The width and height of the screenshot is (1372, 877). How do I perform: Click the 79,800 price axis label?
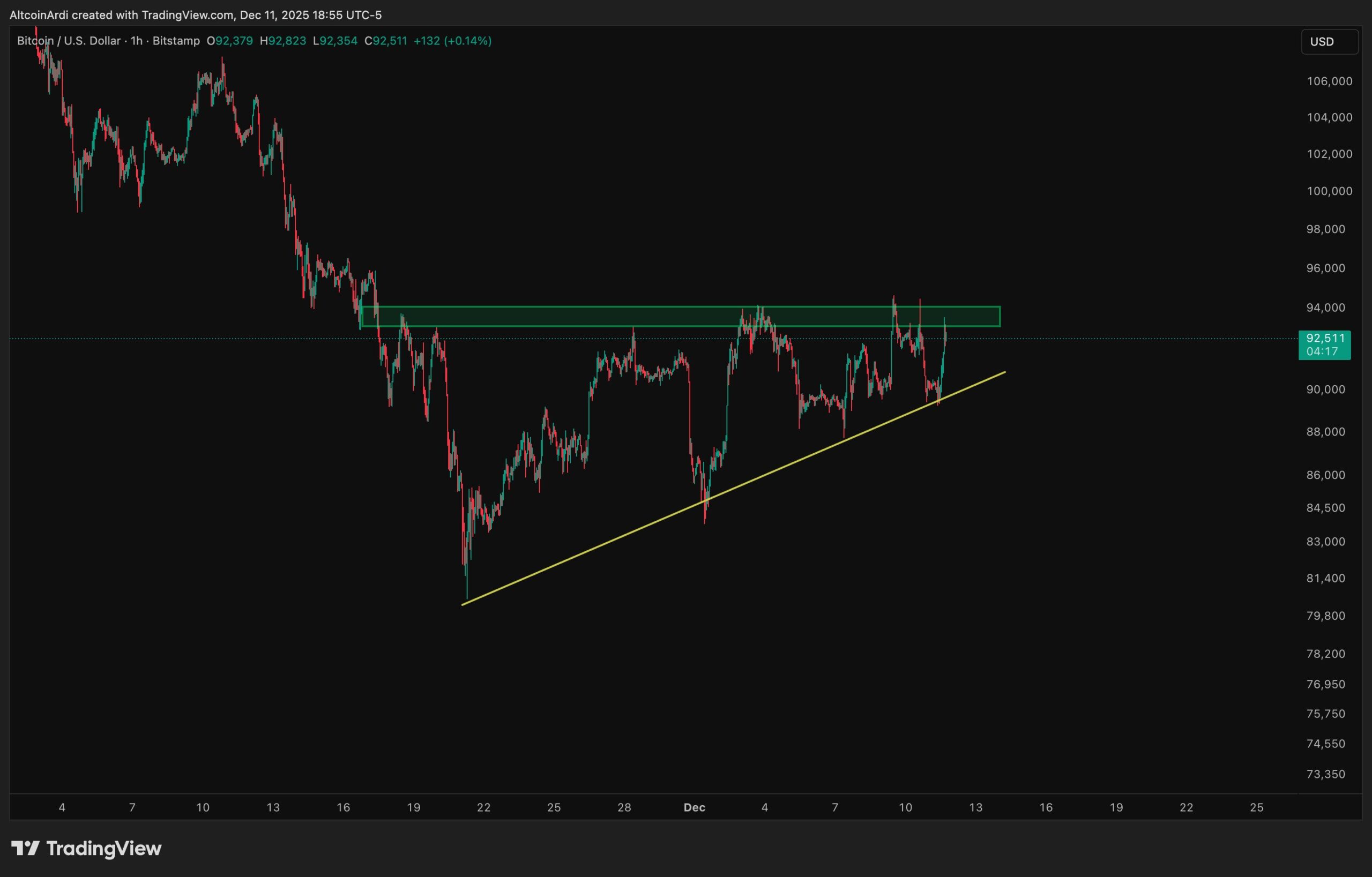1325,616
